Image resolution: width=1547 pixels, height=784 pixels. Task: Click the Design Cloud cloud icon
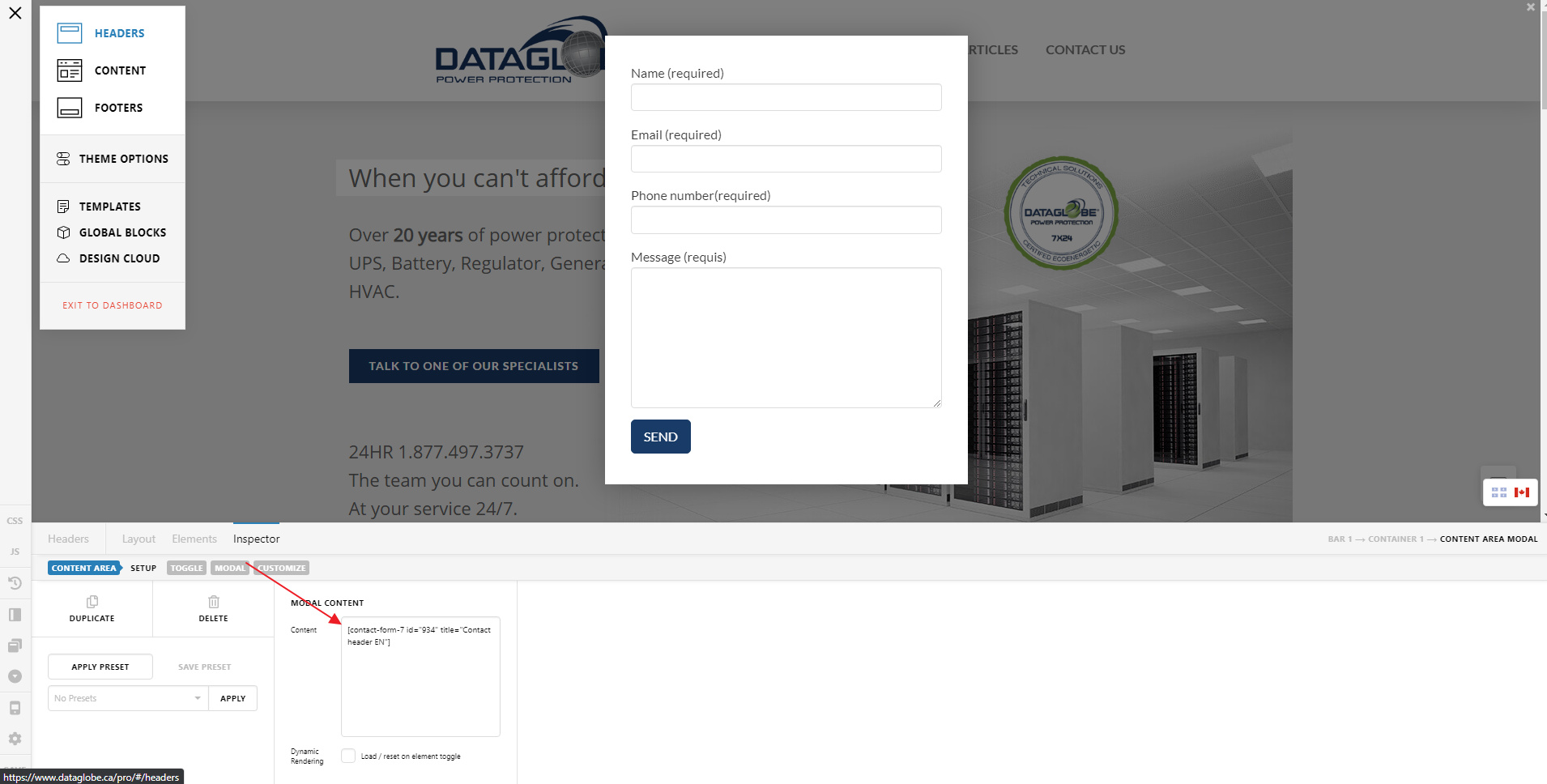[63, 258]
